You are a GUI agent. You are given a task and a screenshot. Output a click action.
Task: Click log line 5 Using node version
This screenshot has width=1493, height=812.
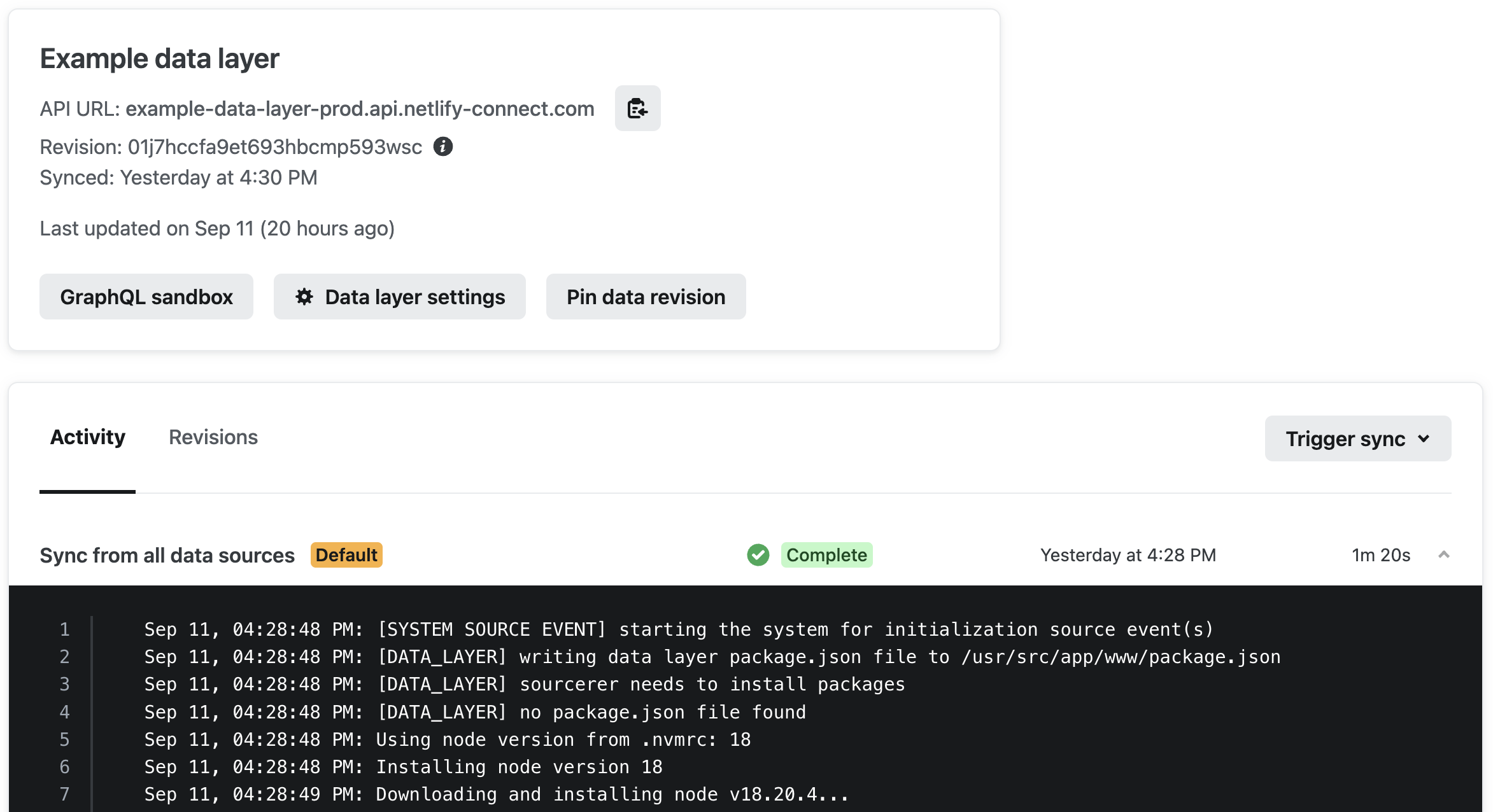coord(448,739)
